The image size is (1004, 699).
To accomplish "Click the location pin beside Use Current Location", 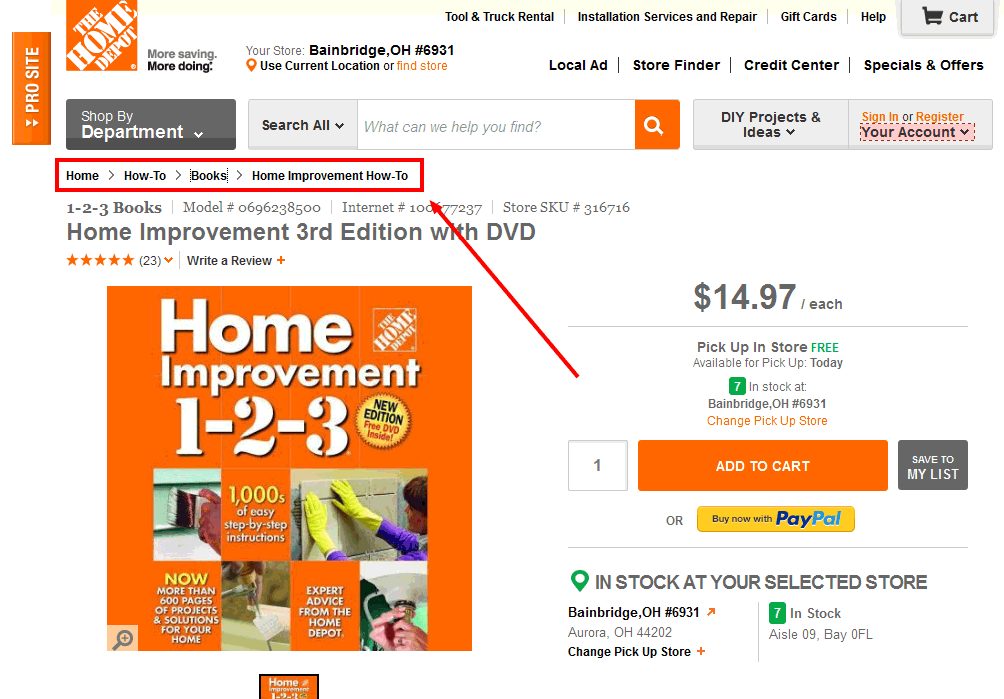I will 252,65.
